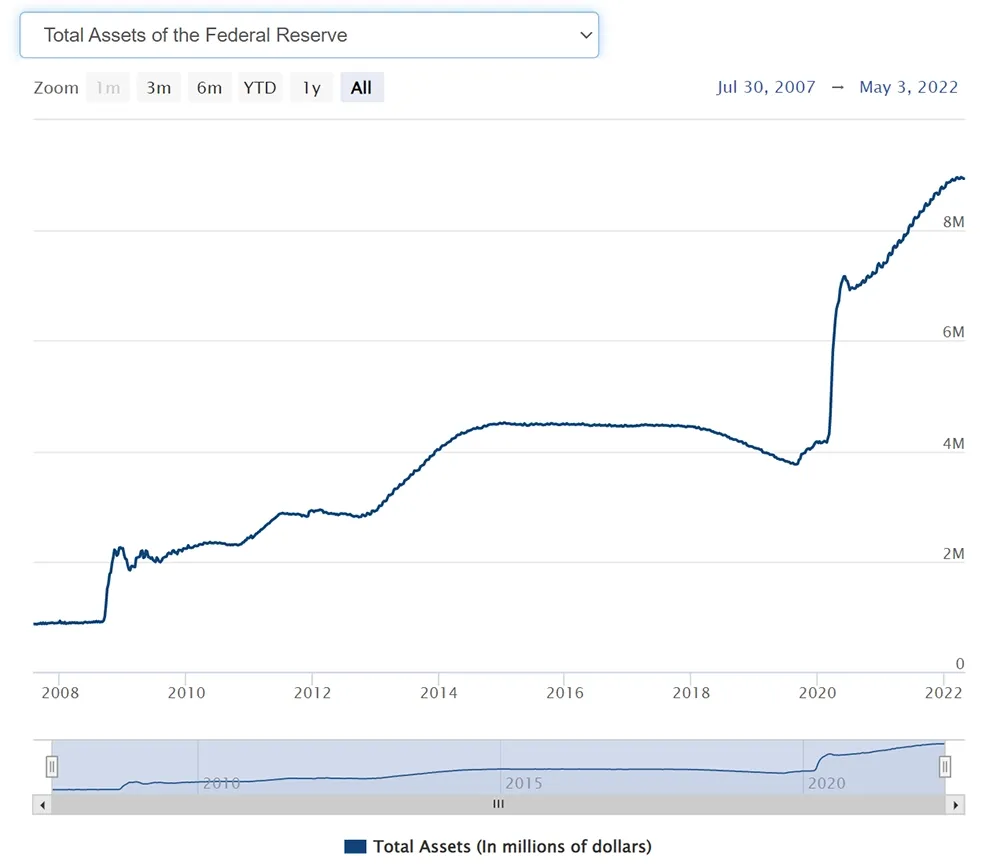Viewport: 1000px width, 868px height.
Task: Click the 2020 x-axis label
Action: click(818, 693)
